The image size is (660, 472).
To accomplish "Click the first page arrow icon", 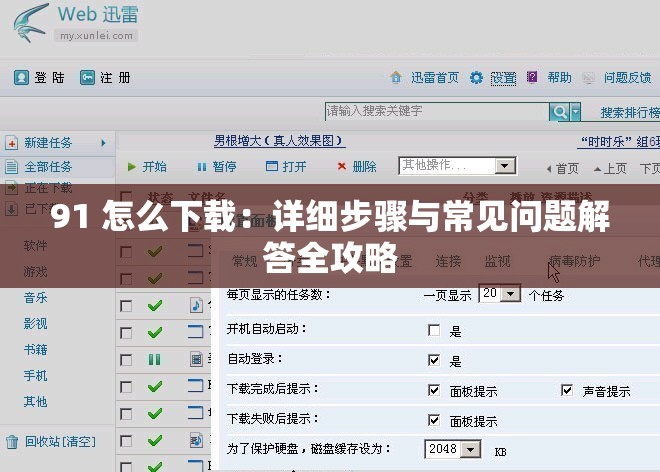I will click(549, 169).
